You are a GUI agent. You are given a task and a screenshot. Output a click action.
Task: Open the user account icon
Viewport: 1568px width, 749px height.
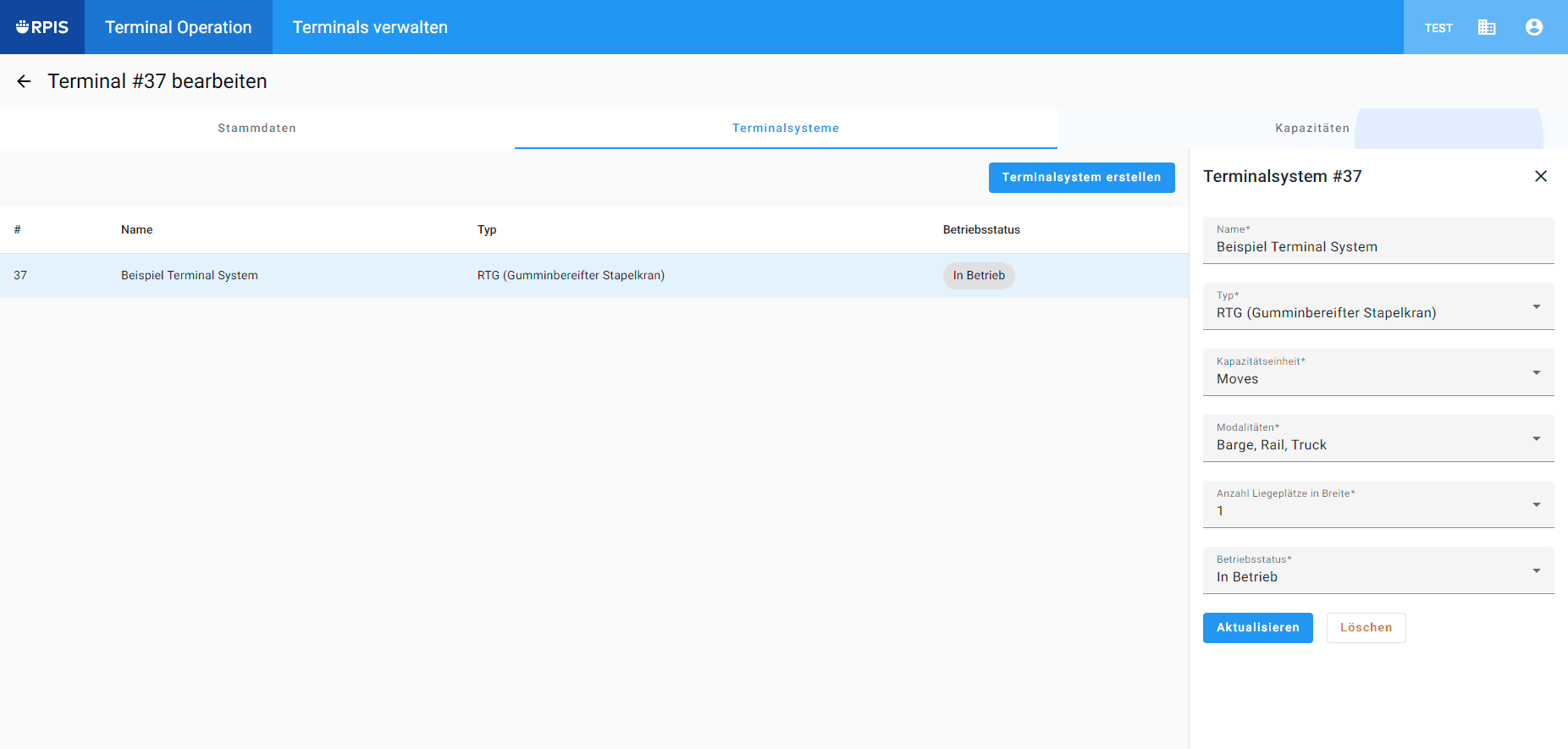(x=1534, y=27)
